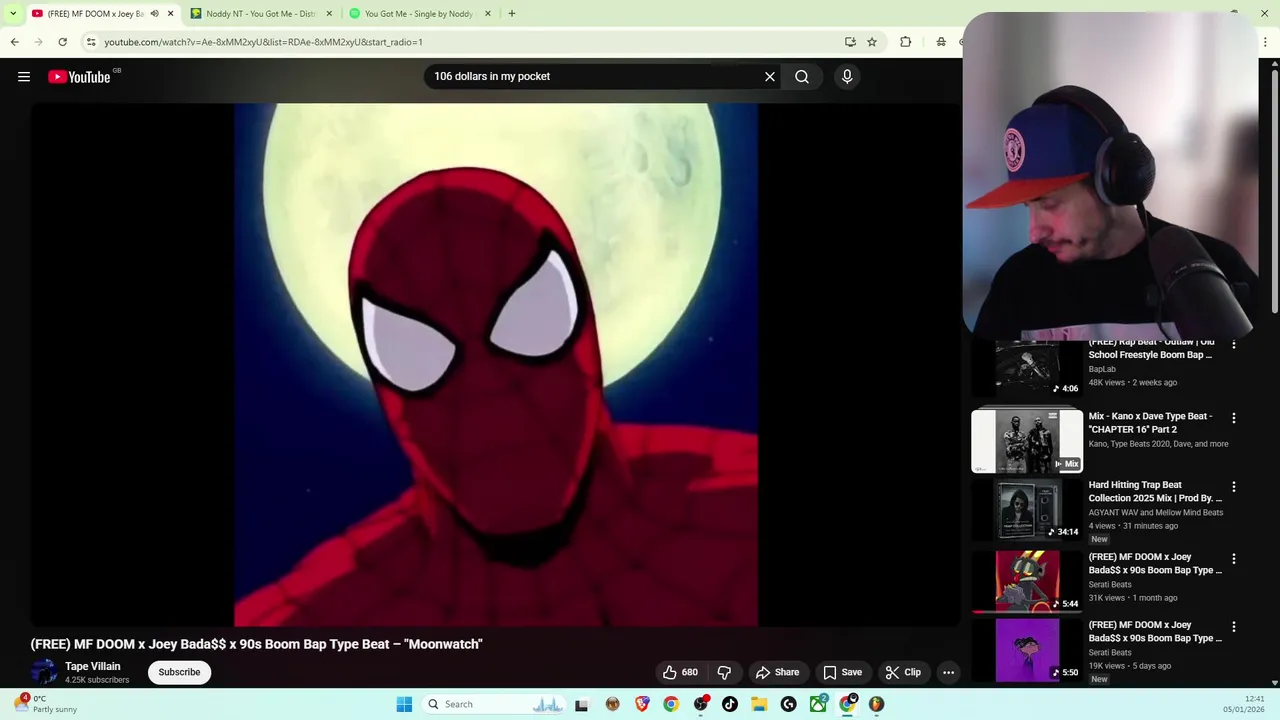Image resolution: width=1280 pixels, height=720 pixels.
Task: Switch to the Noddy NT You Got Me tab
Action: point(260,14)
